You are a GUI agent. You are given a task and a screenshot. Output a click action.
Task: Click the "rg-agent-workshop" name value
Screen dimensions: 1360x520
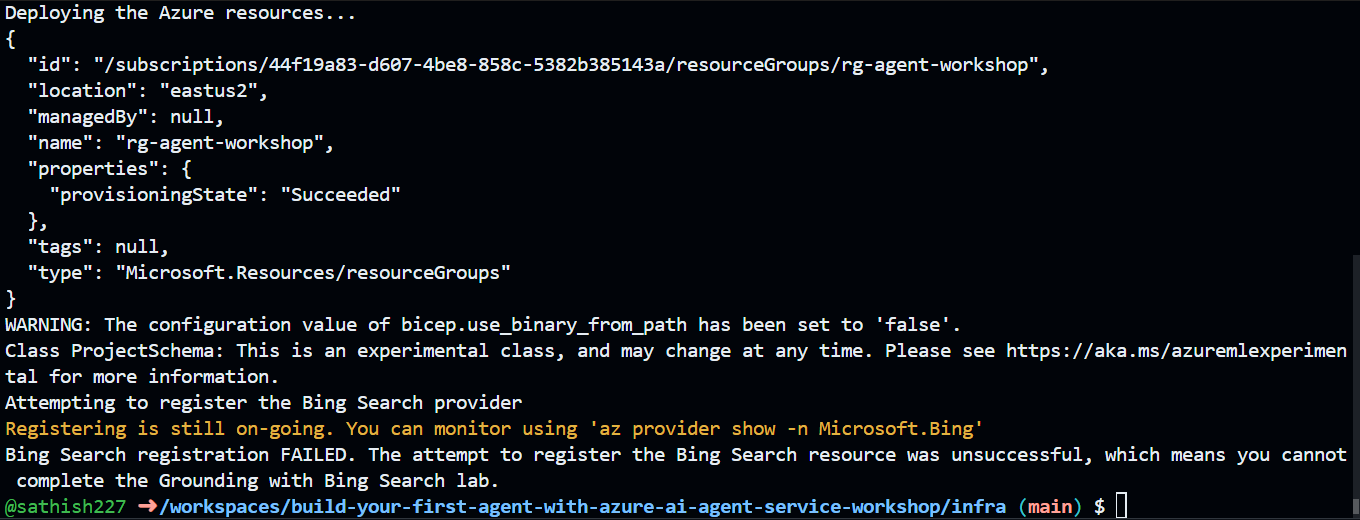(226, 143)
